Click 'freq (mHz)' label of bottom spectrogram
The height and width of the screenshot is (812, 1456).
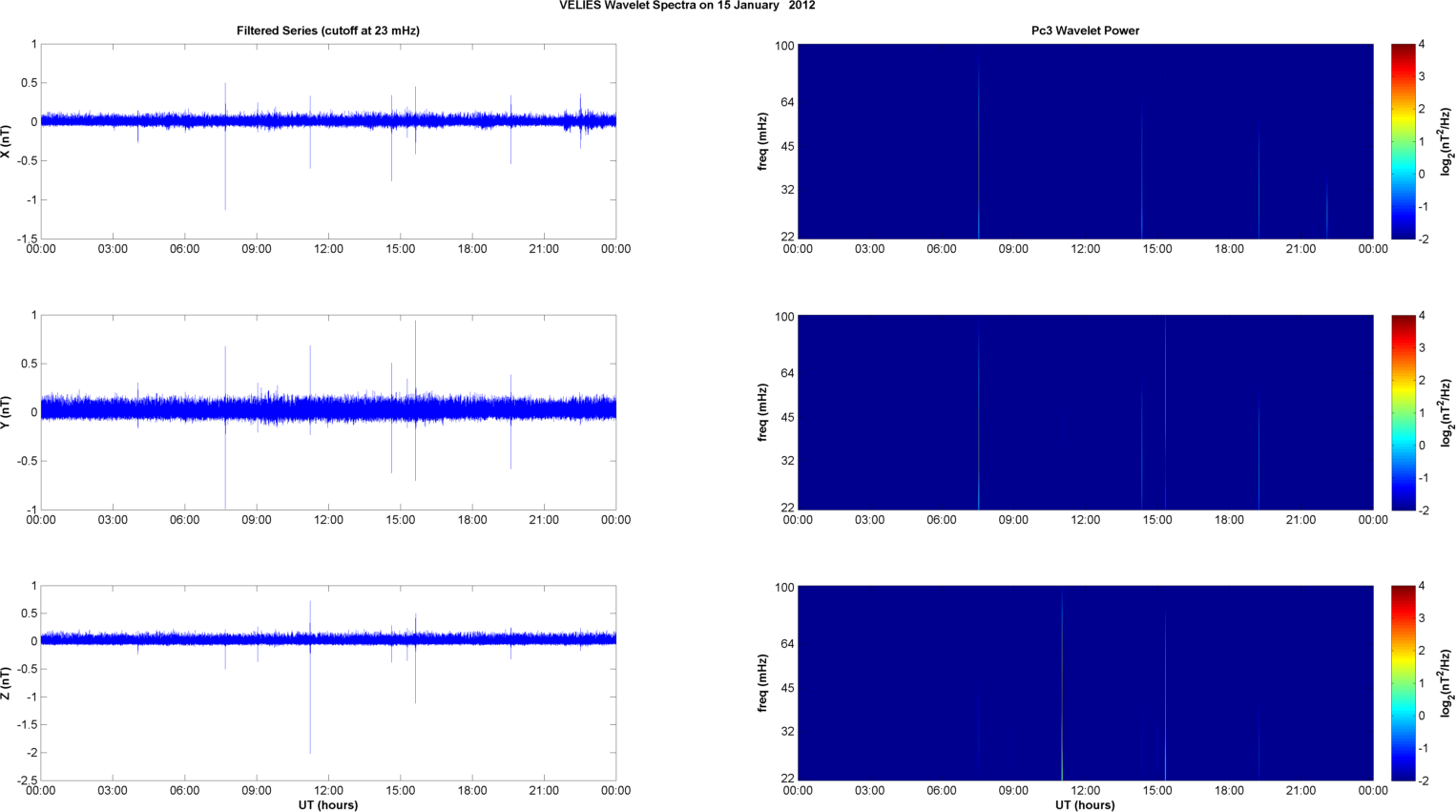(x=763, y=683)
